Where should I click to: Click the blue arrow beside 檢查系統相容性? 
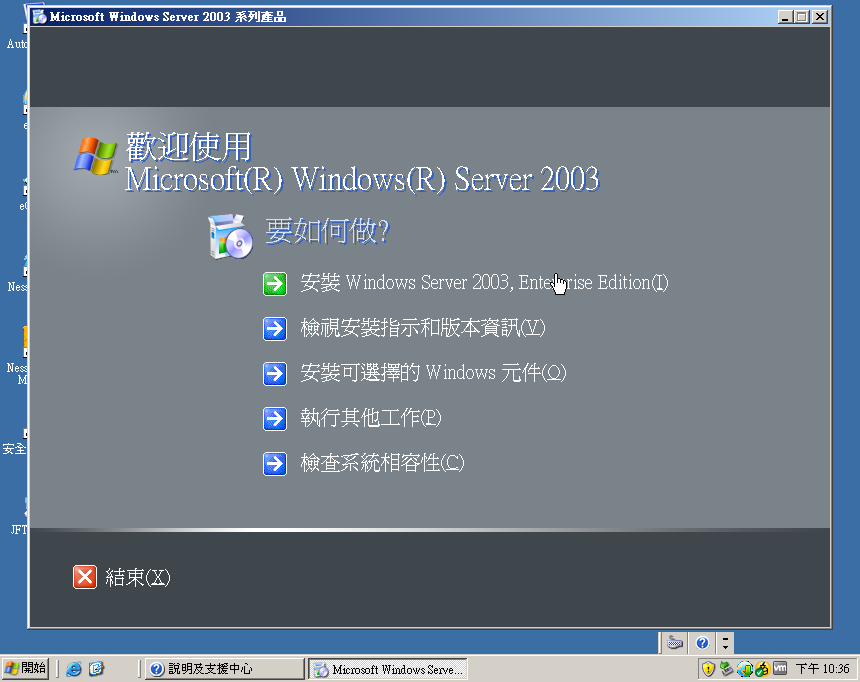(275, 464)
